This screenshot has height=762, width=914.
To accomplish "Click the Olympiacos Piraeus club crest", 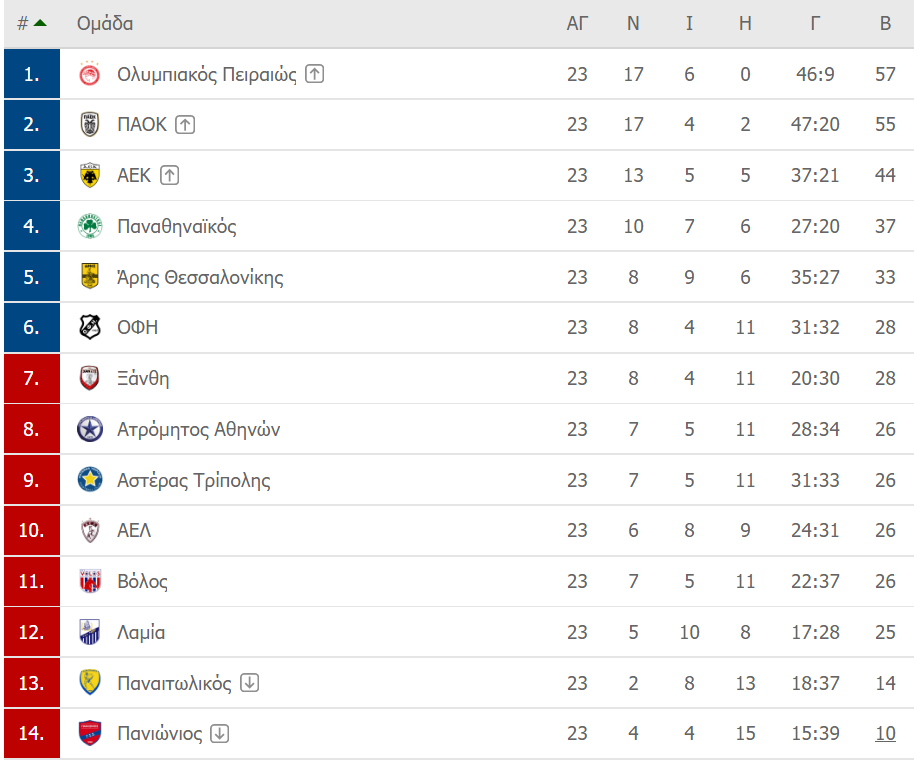I will coord(90,74).
